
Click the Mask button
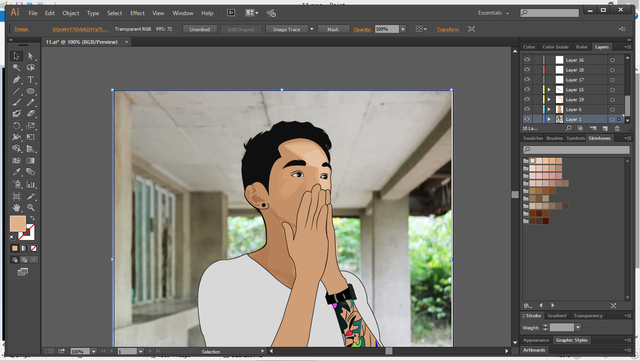pyautogui.click(x=333, y=29)
